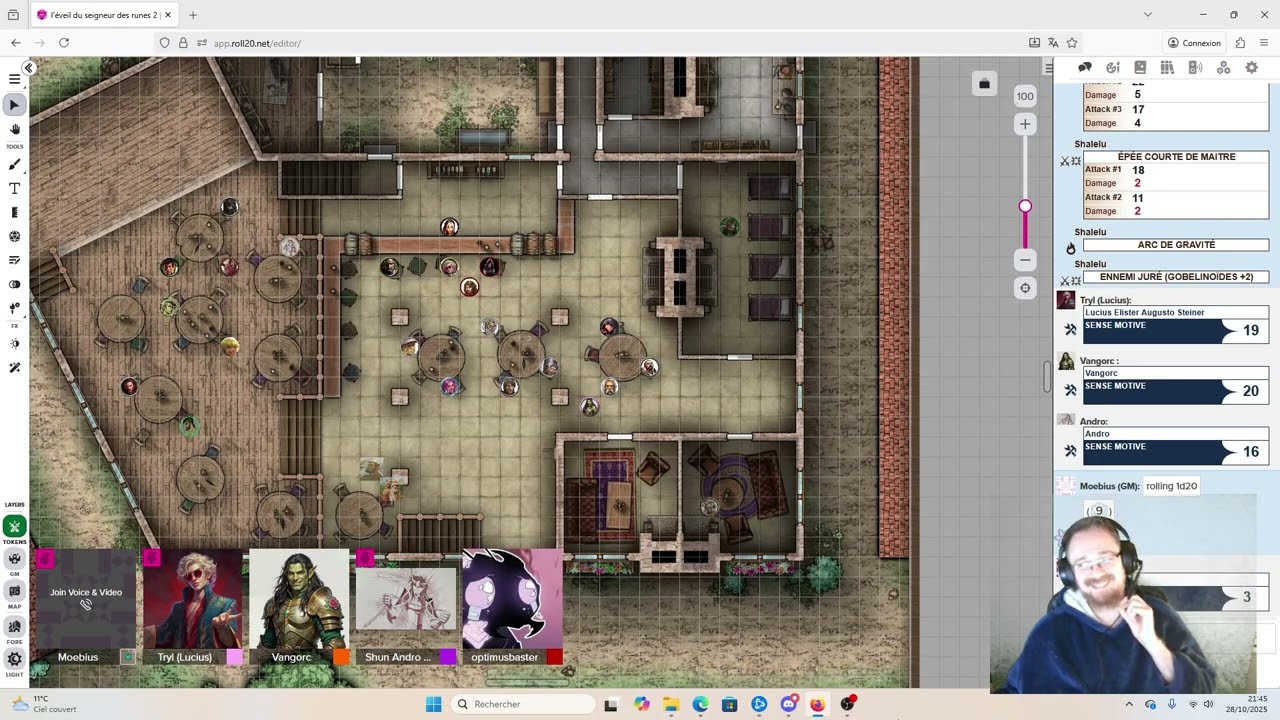Click the zoom in plus button
Screen dimensions: 1280x720
point(1025,124)
